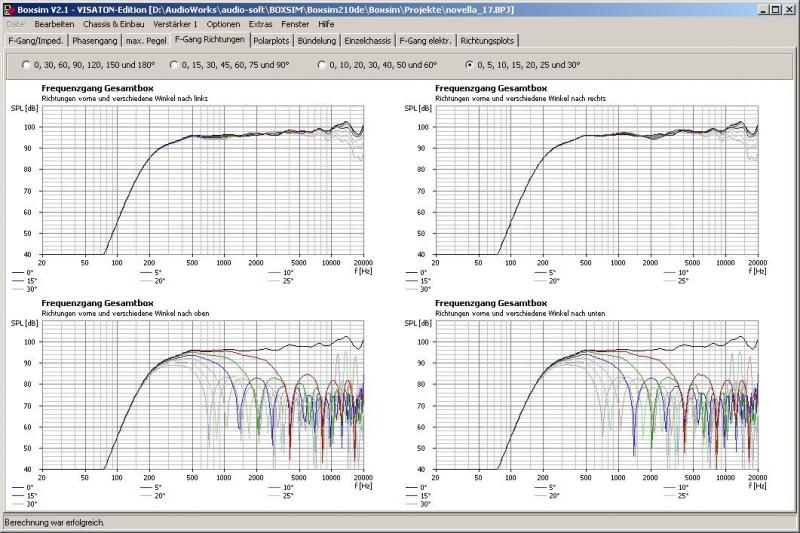Select the 0, 10, 20, 30, 40, 50 und 60° radio button
The height and width of the screenshot is (533, 800).
(321, 65)
